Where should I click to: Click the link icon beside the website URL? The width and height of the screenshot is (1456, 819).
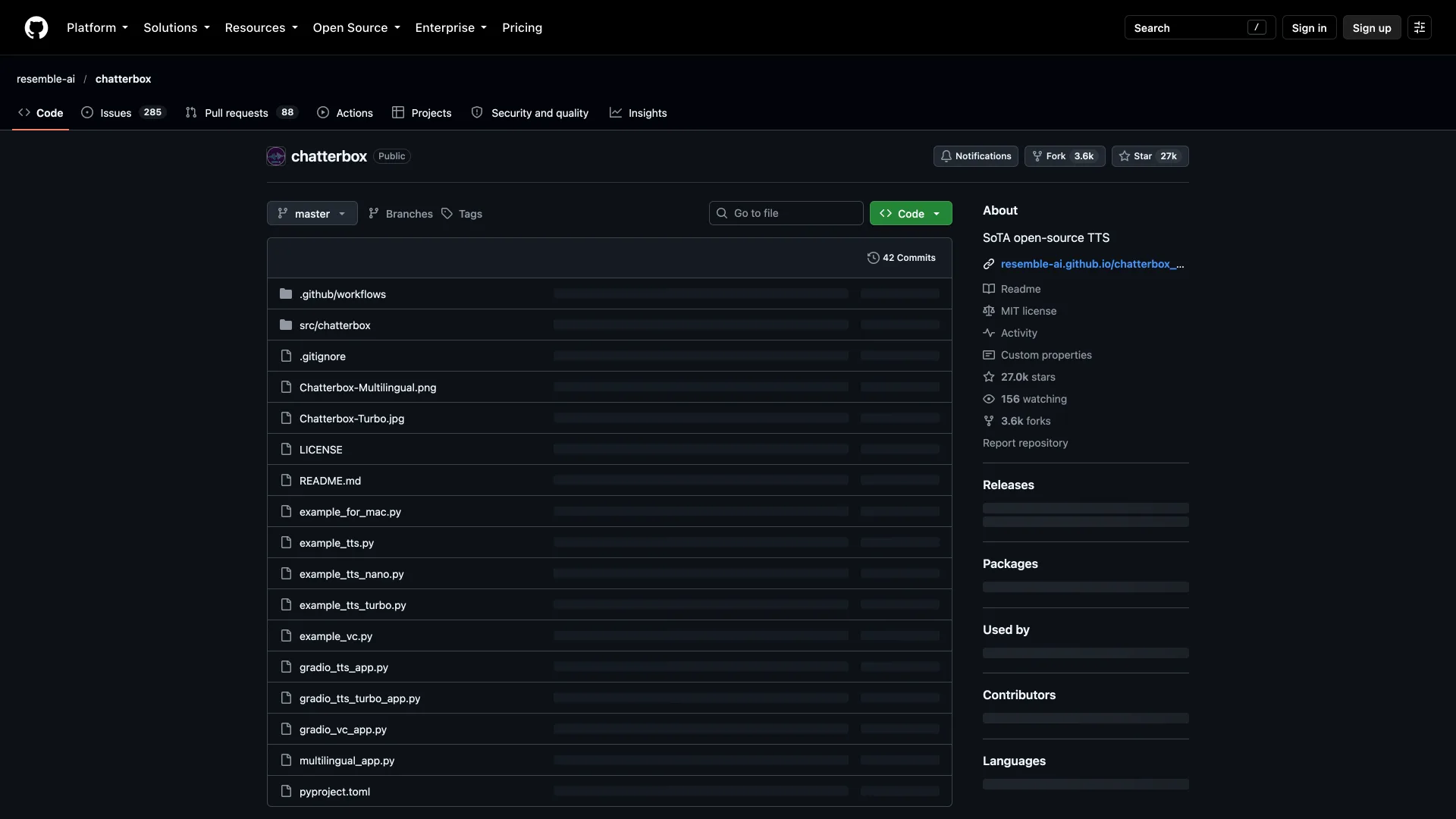point(989,264)
